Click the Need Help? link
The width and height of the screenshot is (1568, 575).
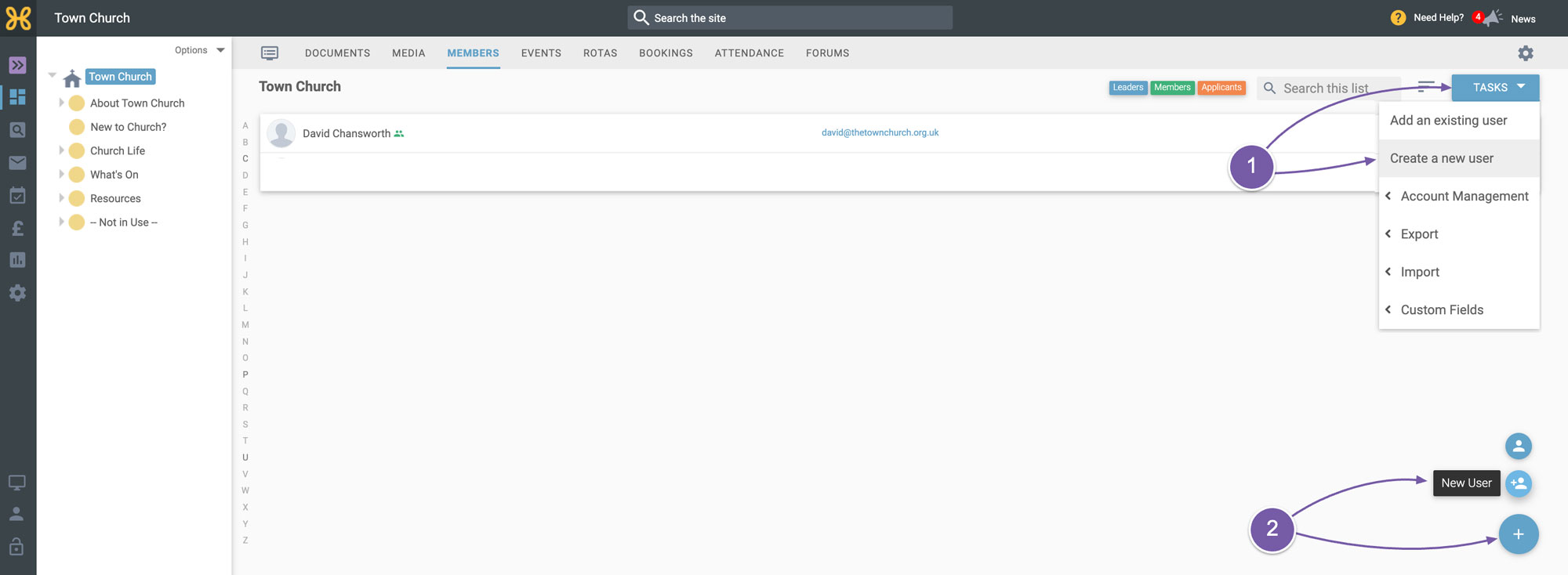1439,17
